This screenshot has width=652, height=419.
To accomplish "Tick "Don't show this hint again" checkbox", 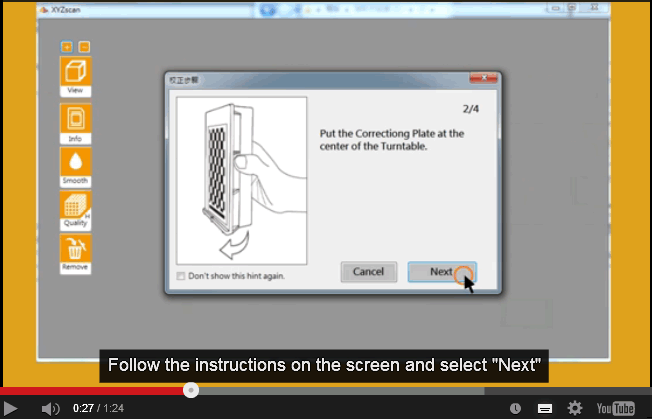I will (180, 276).
